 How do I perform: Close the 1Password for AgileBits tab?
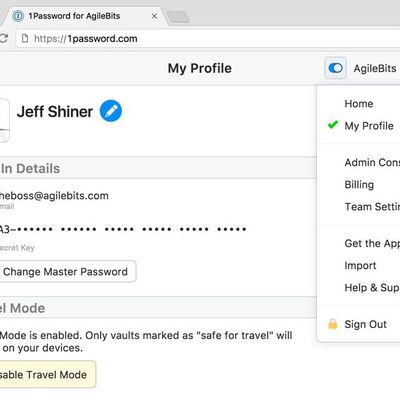point(154,16)
